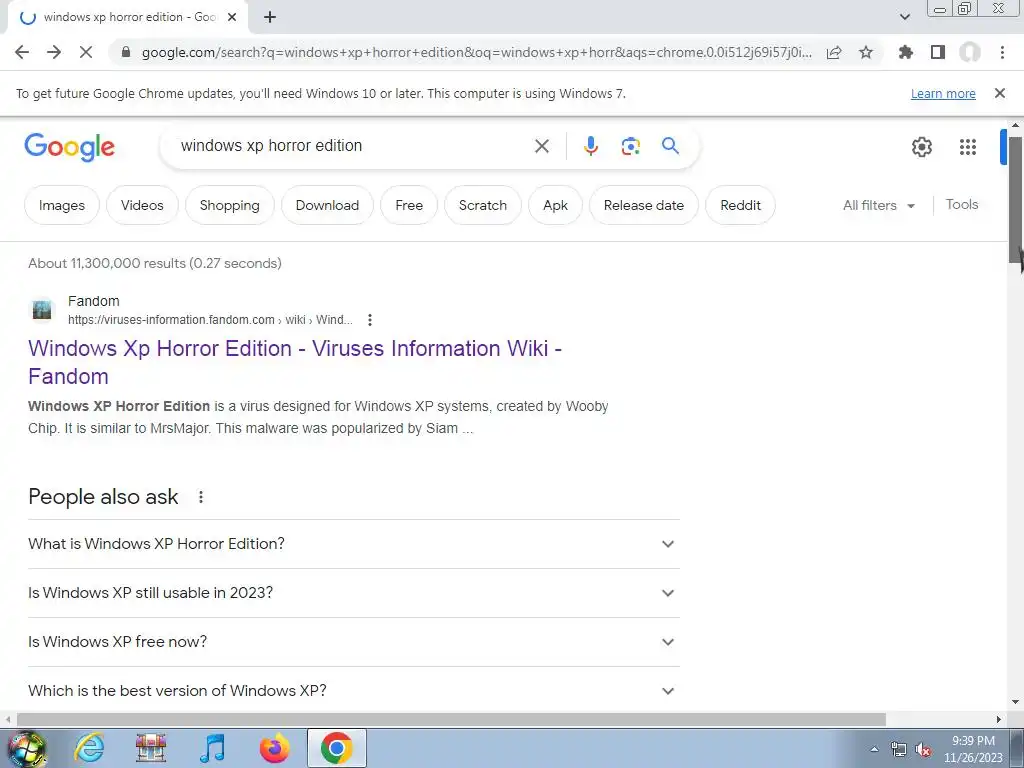Open the network tray icon
1024x768 pixels.
click(x=899, y=750)
